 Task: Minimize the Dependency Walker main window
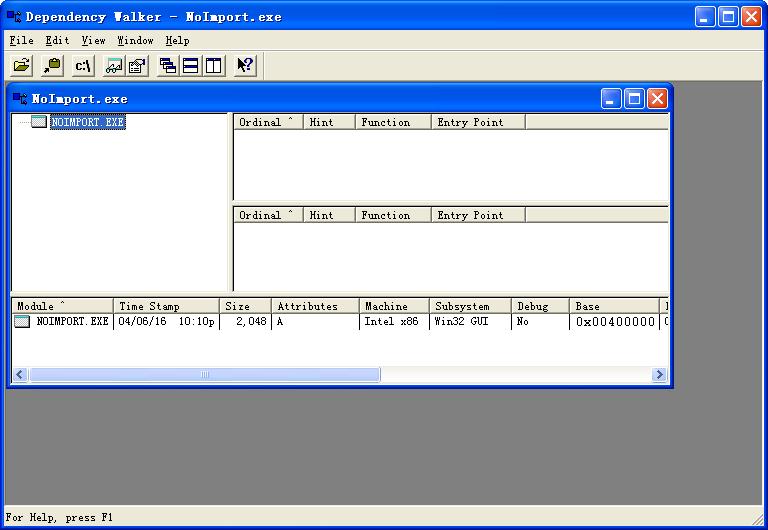tap(705, 17)
